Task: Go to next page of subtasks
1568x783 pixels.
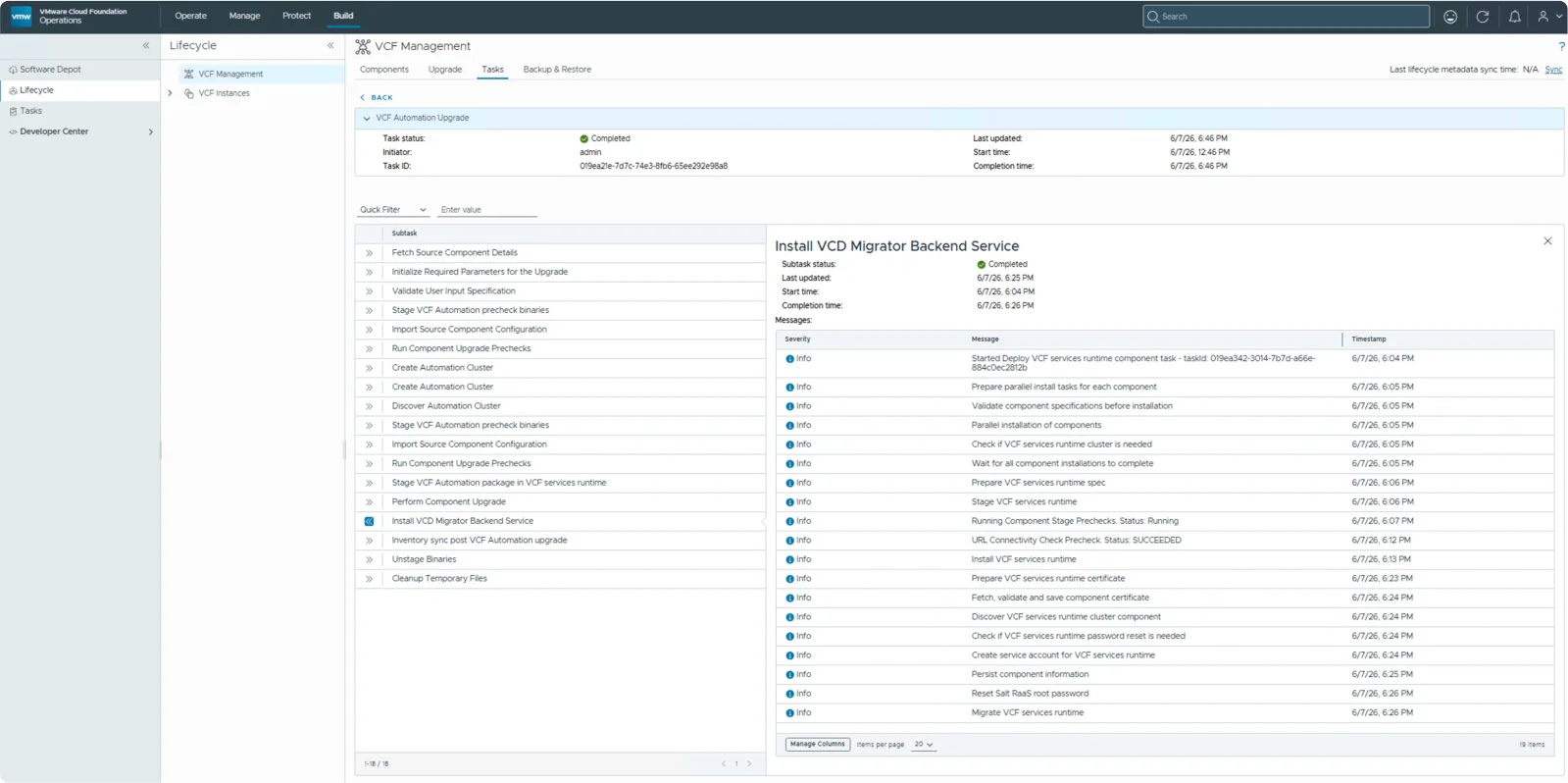Action: [749, 764]
